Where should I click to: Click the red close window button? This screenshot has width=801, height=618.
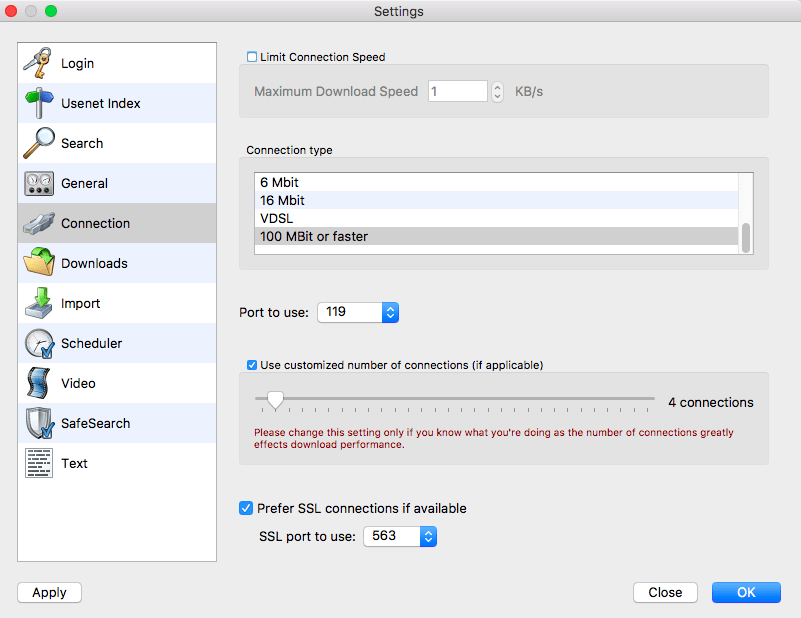point(11,11)
